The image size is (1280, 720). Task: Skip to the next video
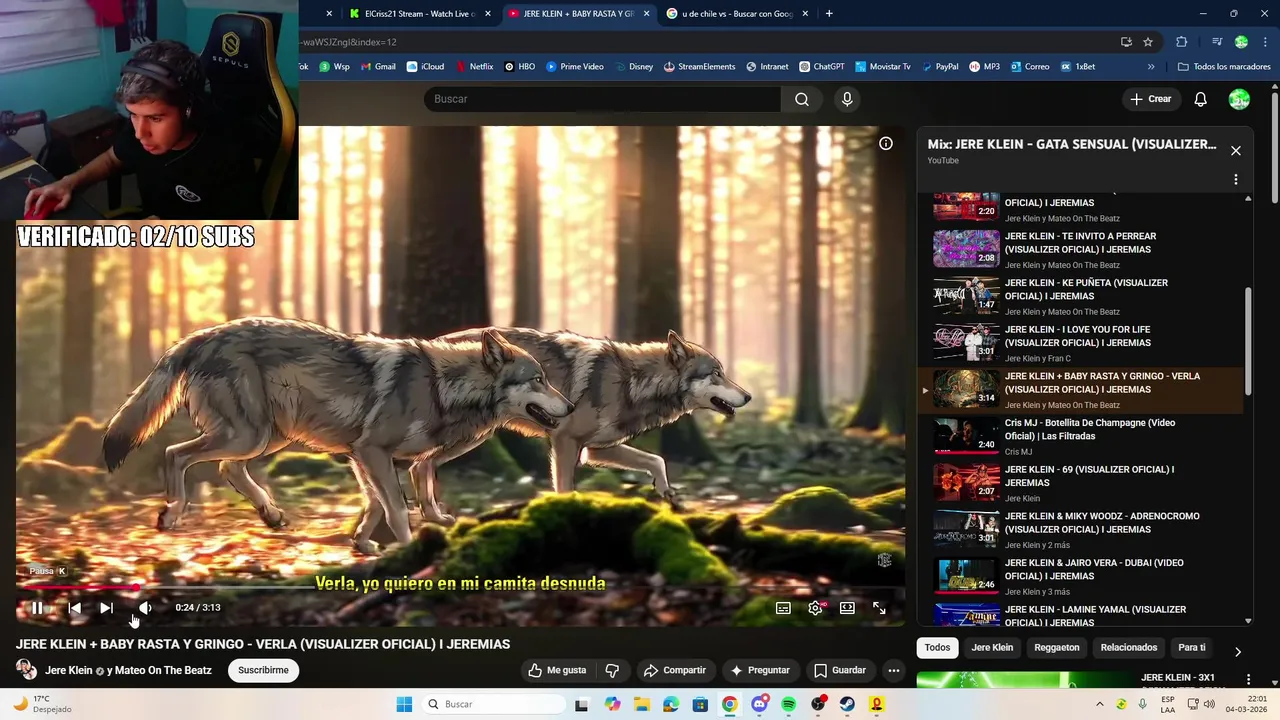pos(106,608)
